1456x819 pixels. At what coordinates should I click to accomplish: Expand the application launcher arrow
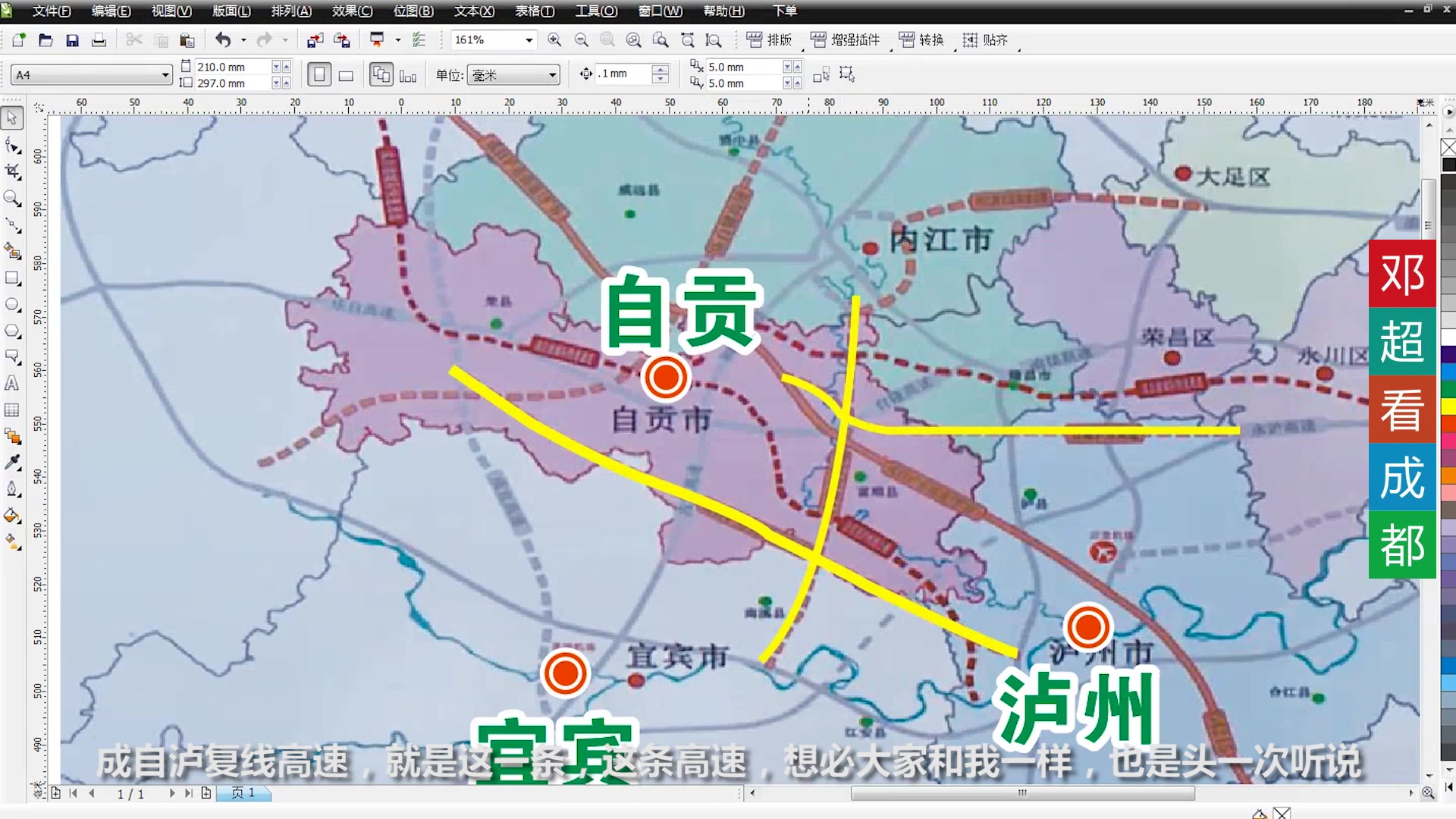click(x=397, y=40)
